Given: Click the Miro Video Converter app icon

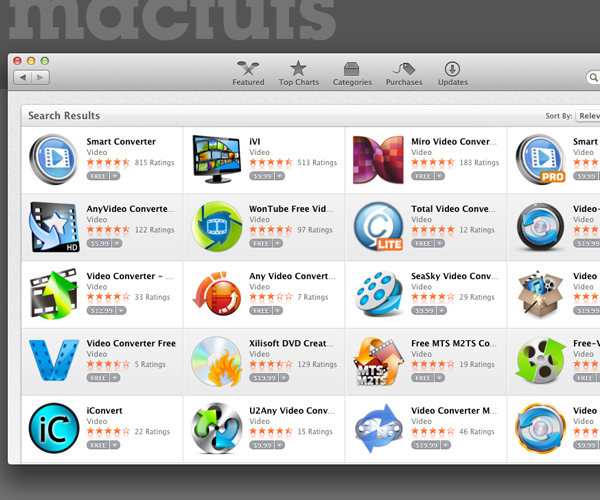Looking at the screenshot, I should (x=378, y=160).
